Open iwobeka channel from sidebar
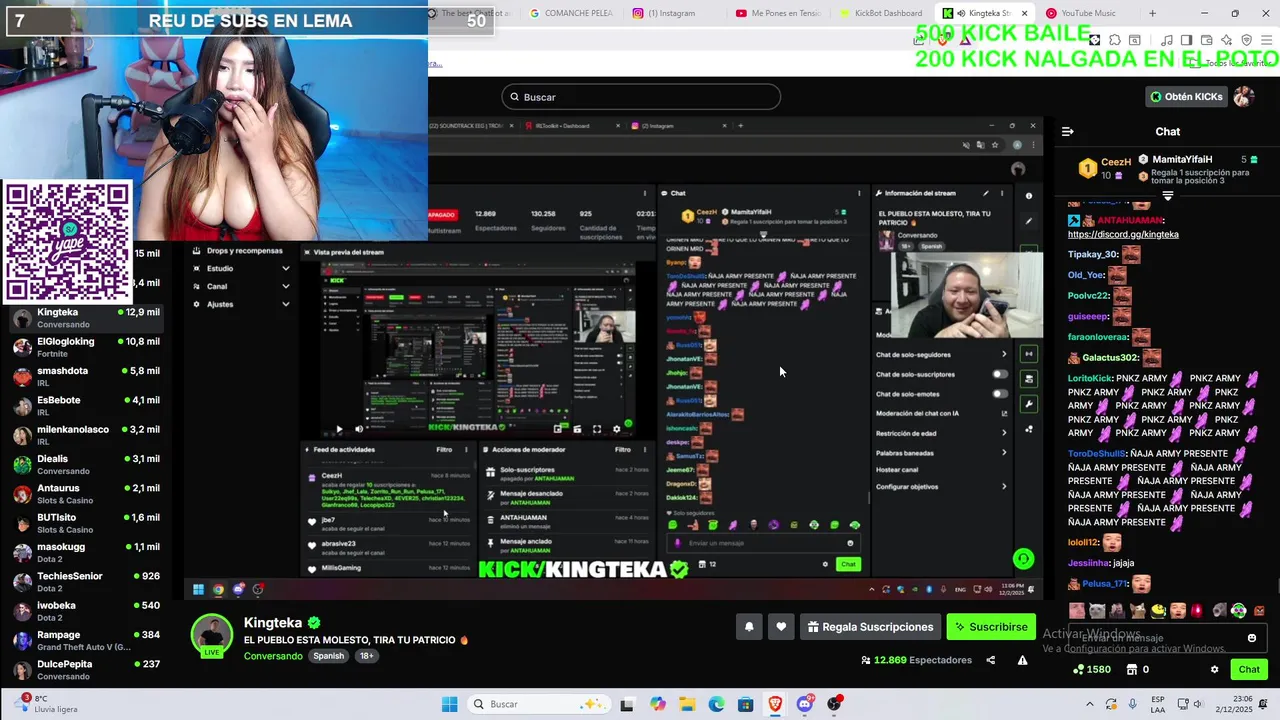 (x=85, y=611)
